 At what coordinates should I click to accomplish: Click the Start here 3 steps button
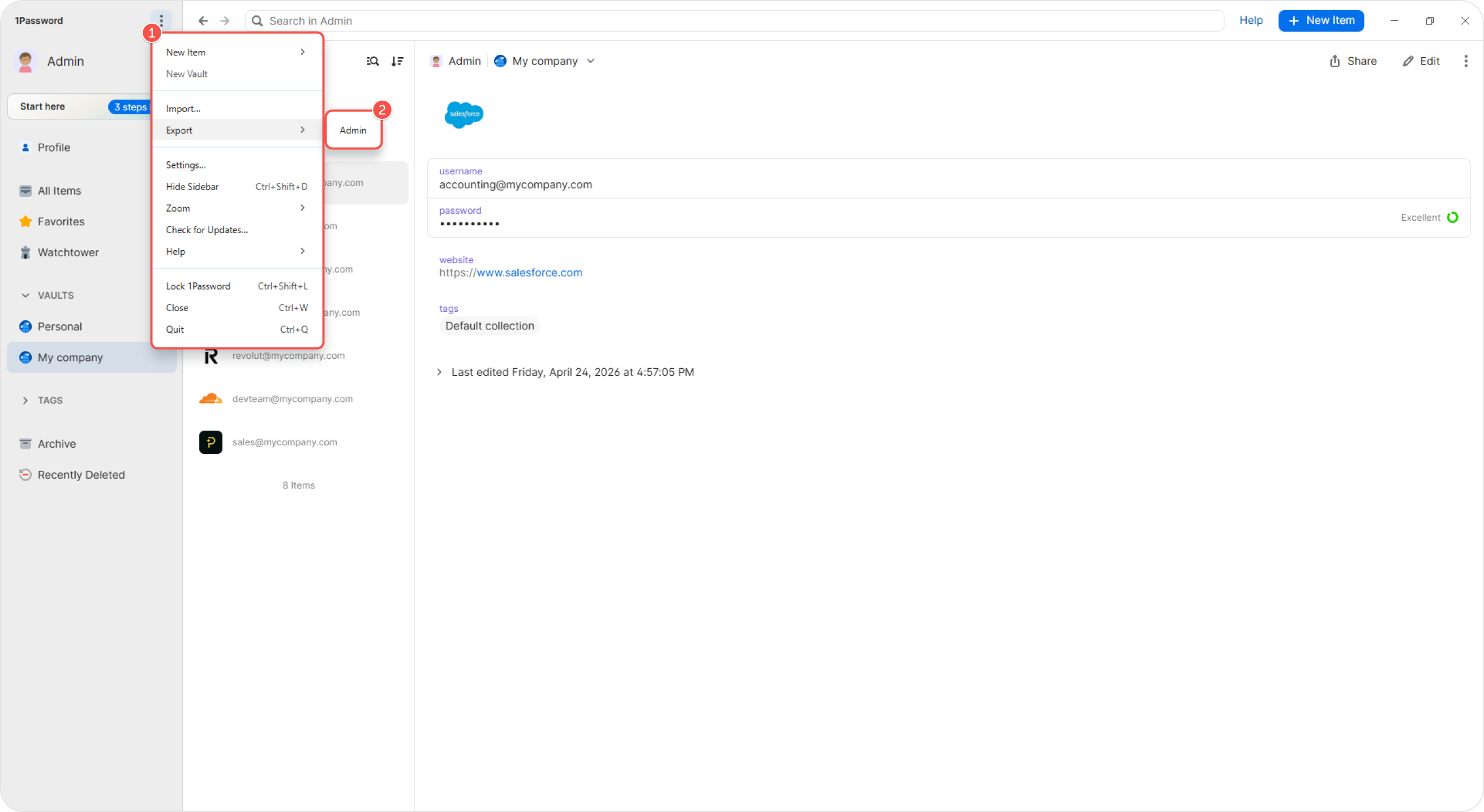coord(79,106)
